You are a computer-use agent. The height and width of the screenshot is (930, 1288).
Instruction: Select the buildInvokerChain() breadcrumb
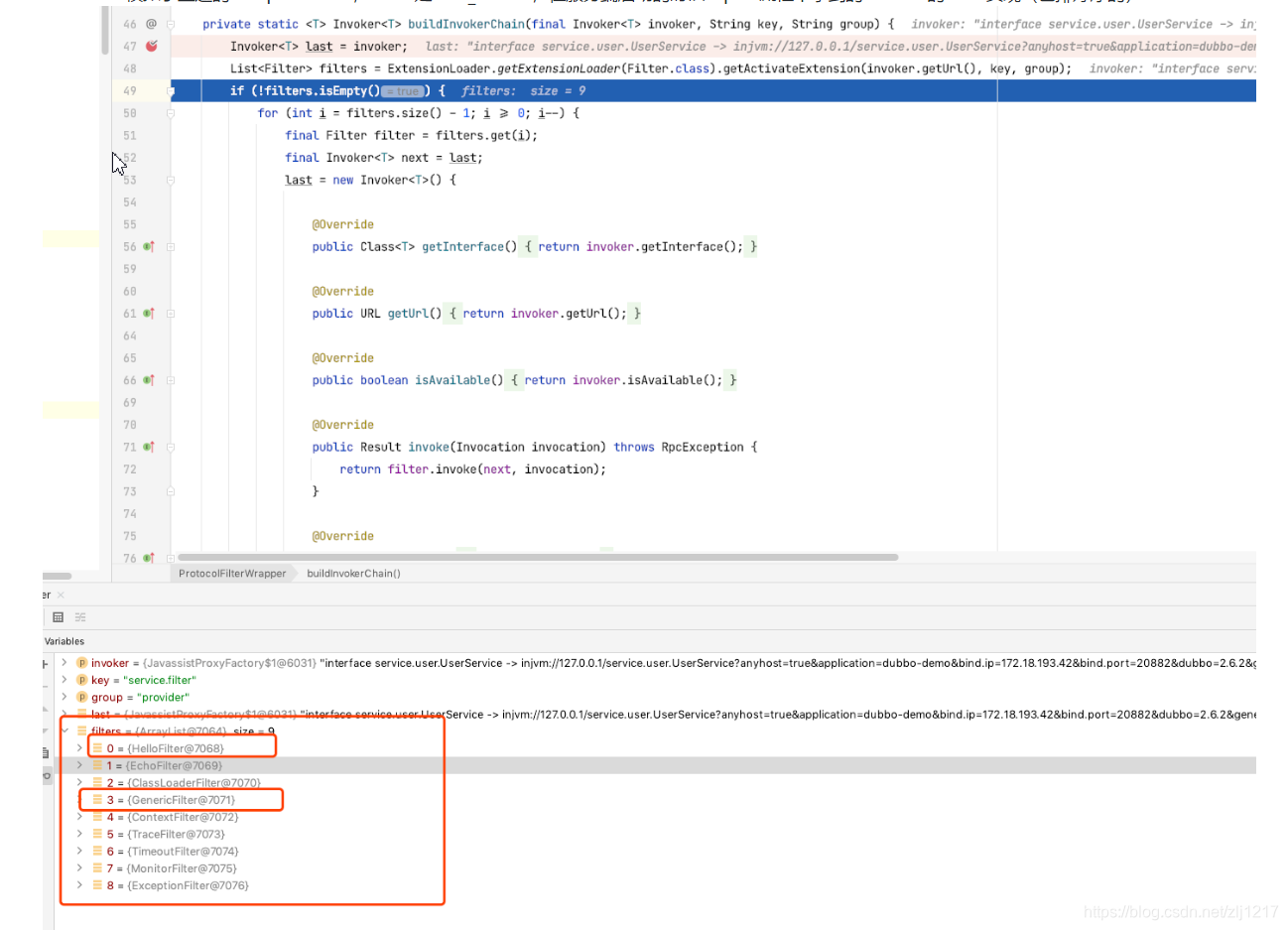(x=353, y=574)
